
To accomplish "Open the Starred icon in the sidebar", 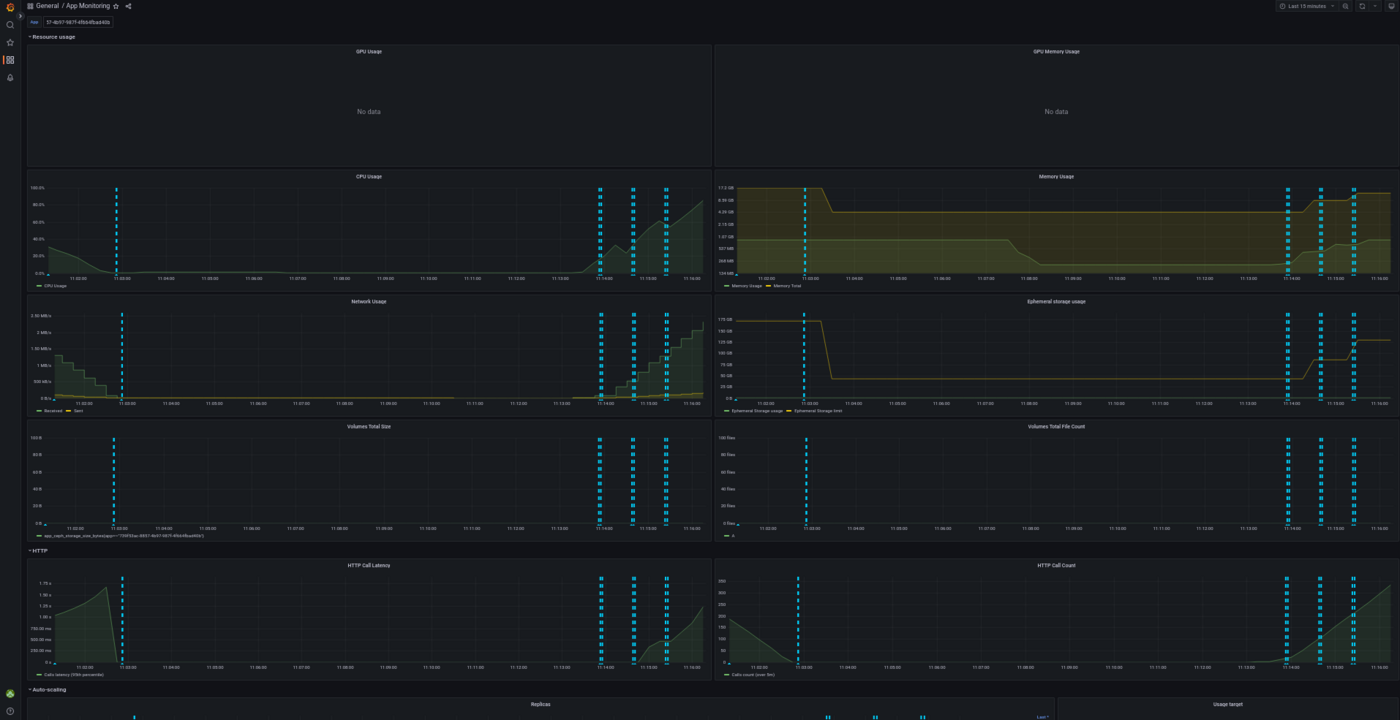I will [x=10, y=42].
